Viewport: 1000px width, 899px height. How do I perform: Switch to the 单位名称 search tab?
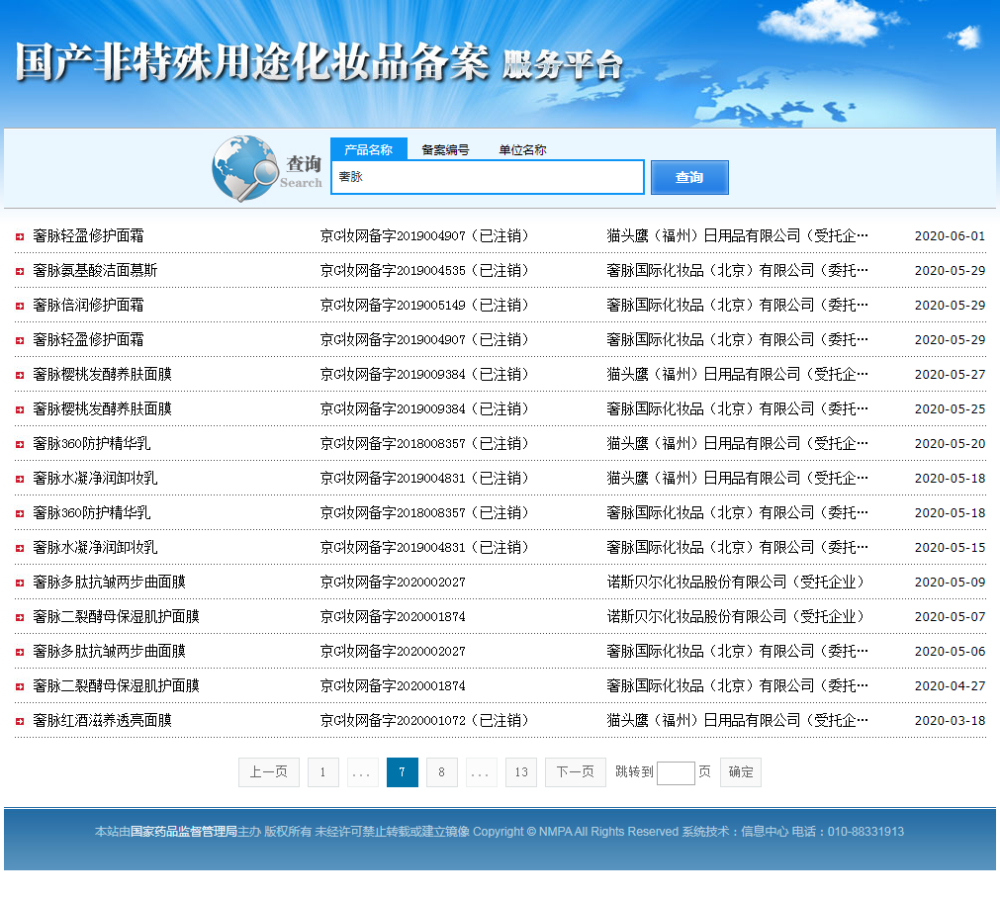coord(522,150)
